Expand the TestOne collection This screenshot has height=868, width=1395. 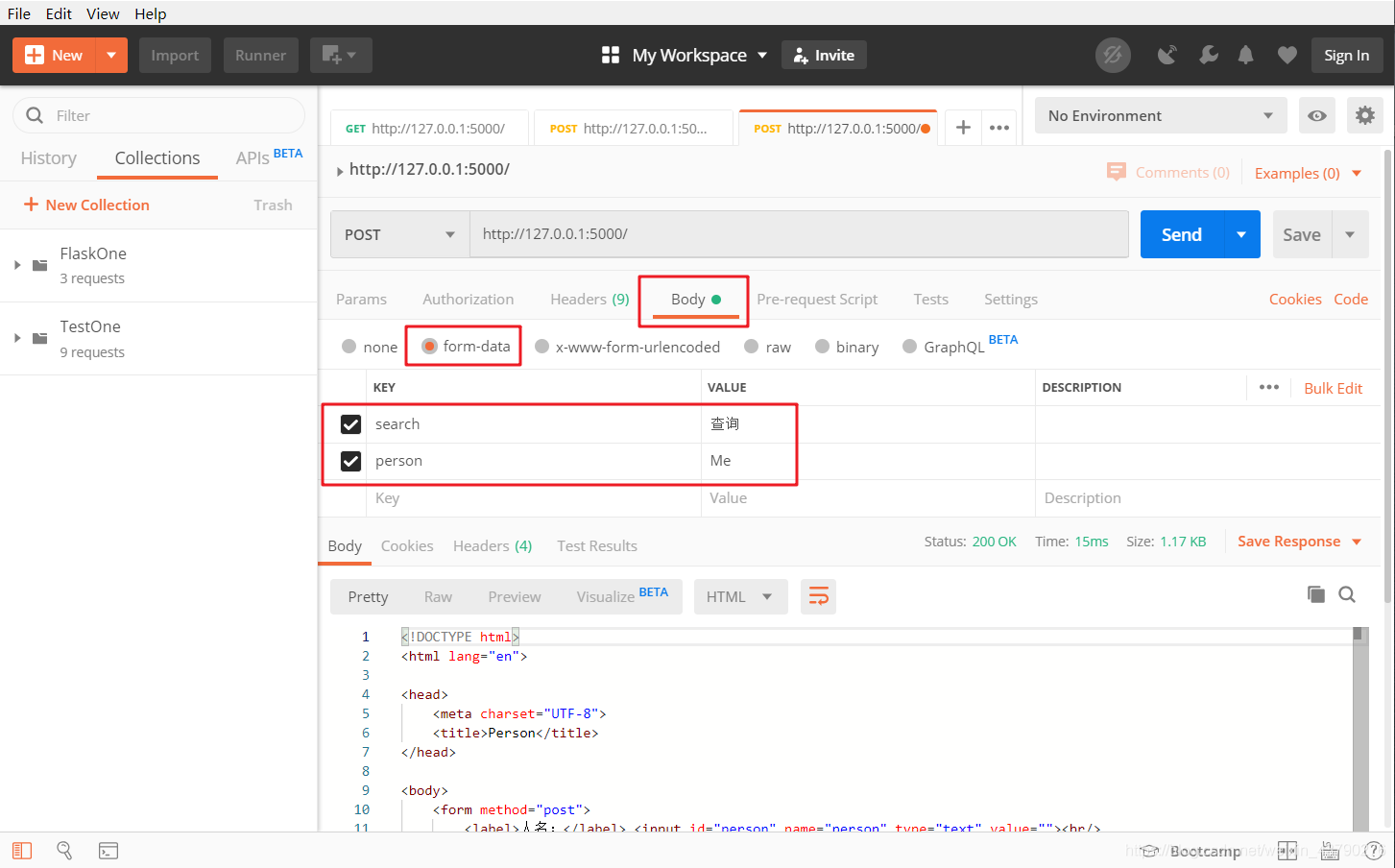[x=17, y=338]
